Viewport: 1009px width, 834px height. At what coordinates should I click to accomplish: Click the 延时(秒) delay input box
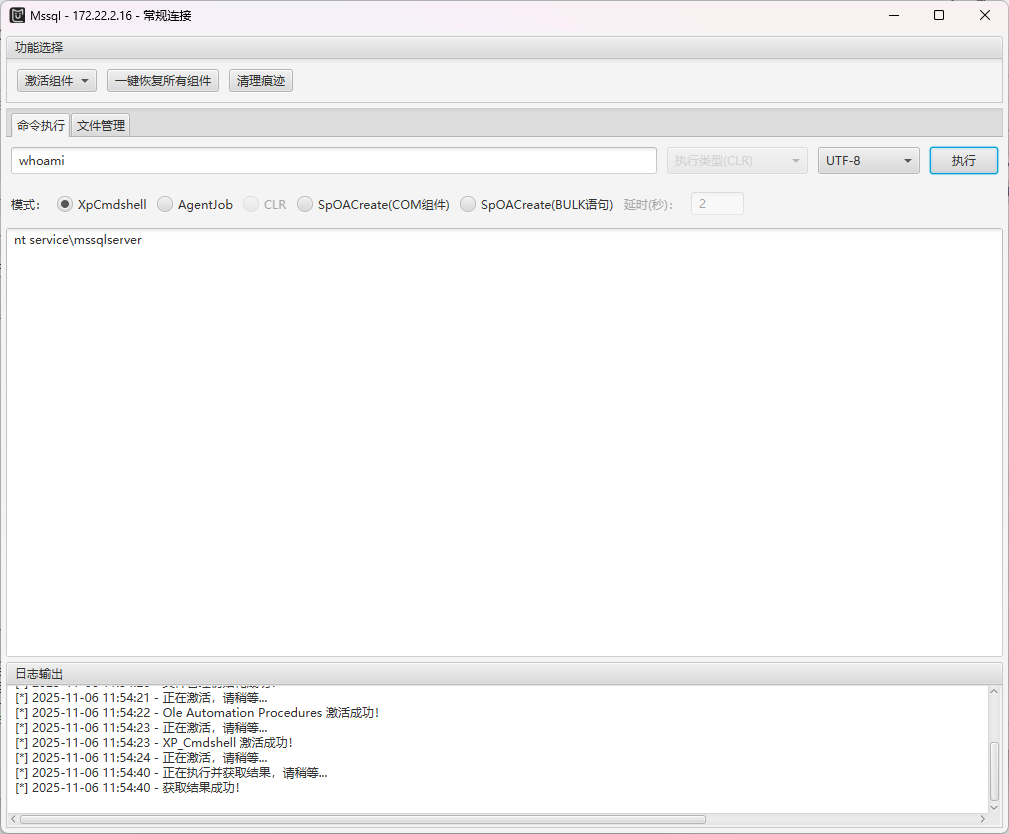(x=717, y=204)
